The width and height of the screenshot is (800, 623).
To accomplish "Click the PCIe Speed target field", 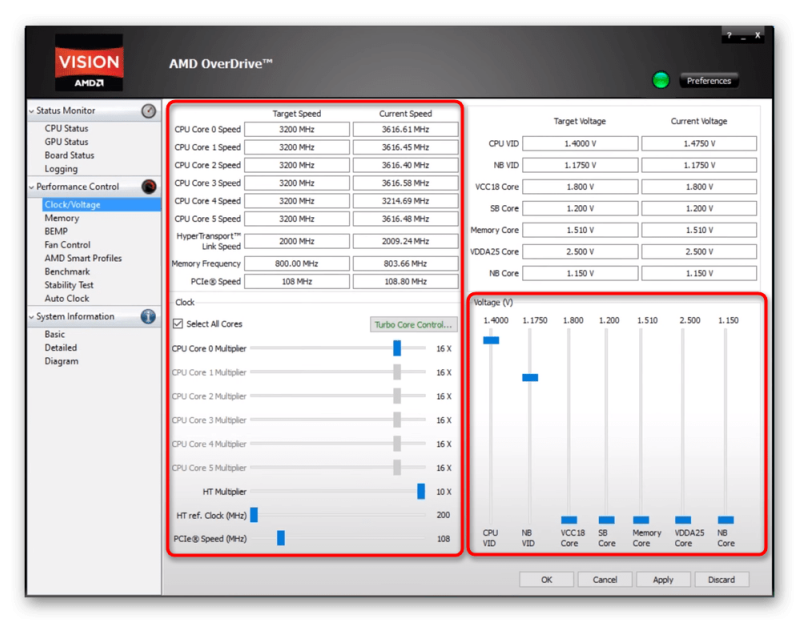I will coord(297,281).
